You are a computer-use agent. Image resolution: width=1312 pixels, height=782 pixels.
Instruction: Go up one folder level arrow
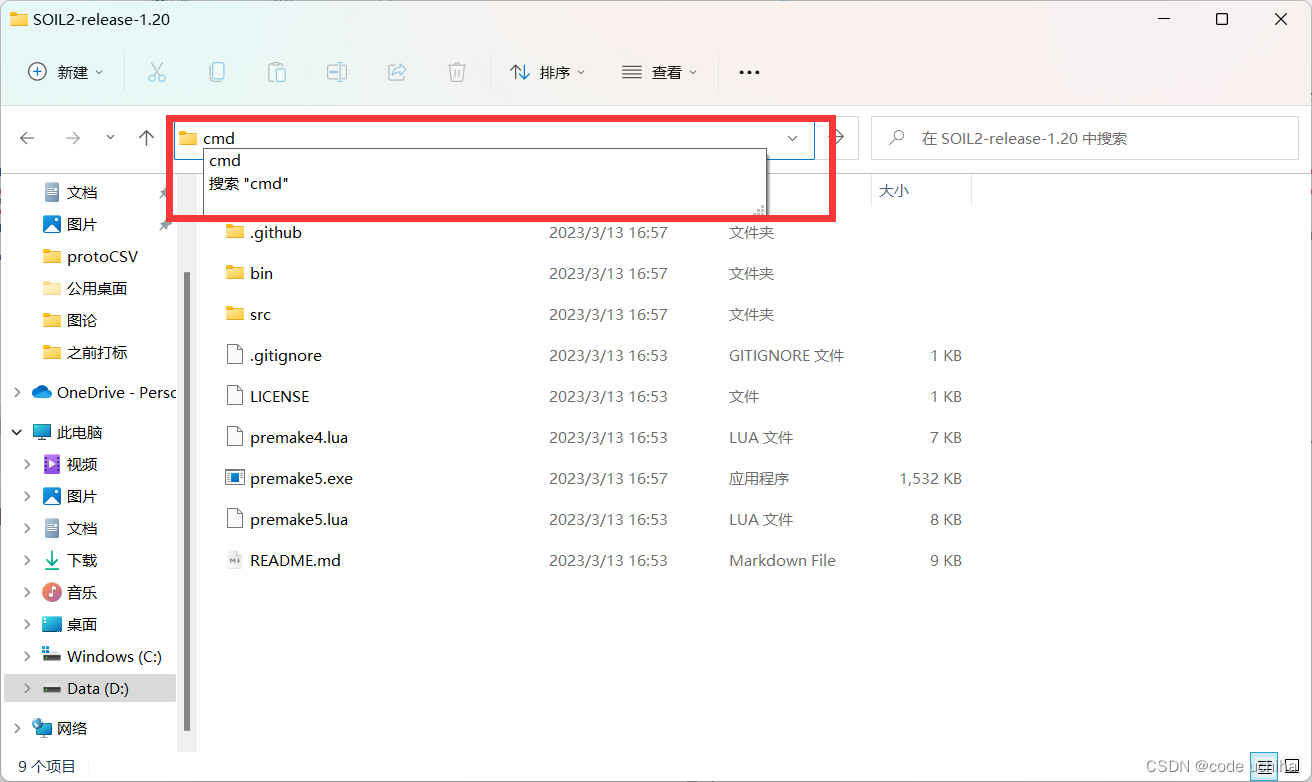pyautogui.click(x=146, y=138)
